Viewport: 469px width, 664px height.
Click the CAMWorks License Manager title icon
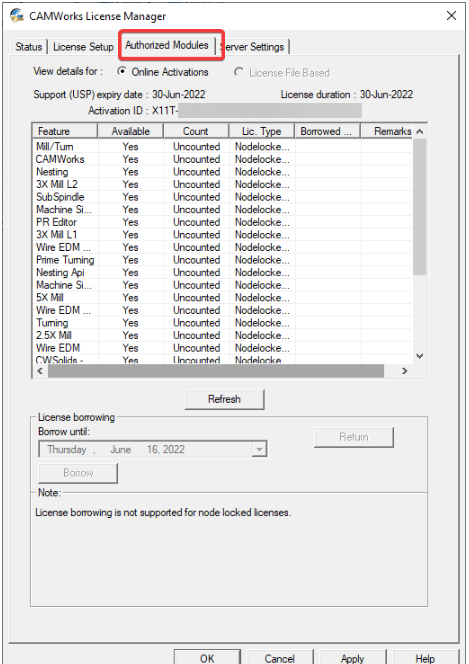17,16
